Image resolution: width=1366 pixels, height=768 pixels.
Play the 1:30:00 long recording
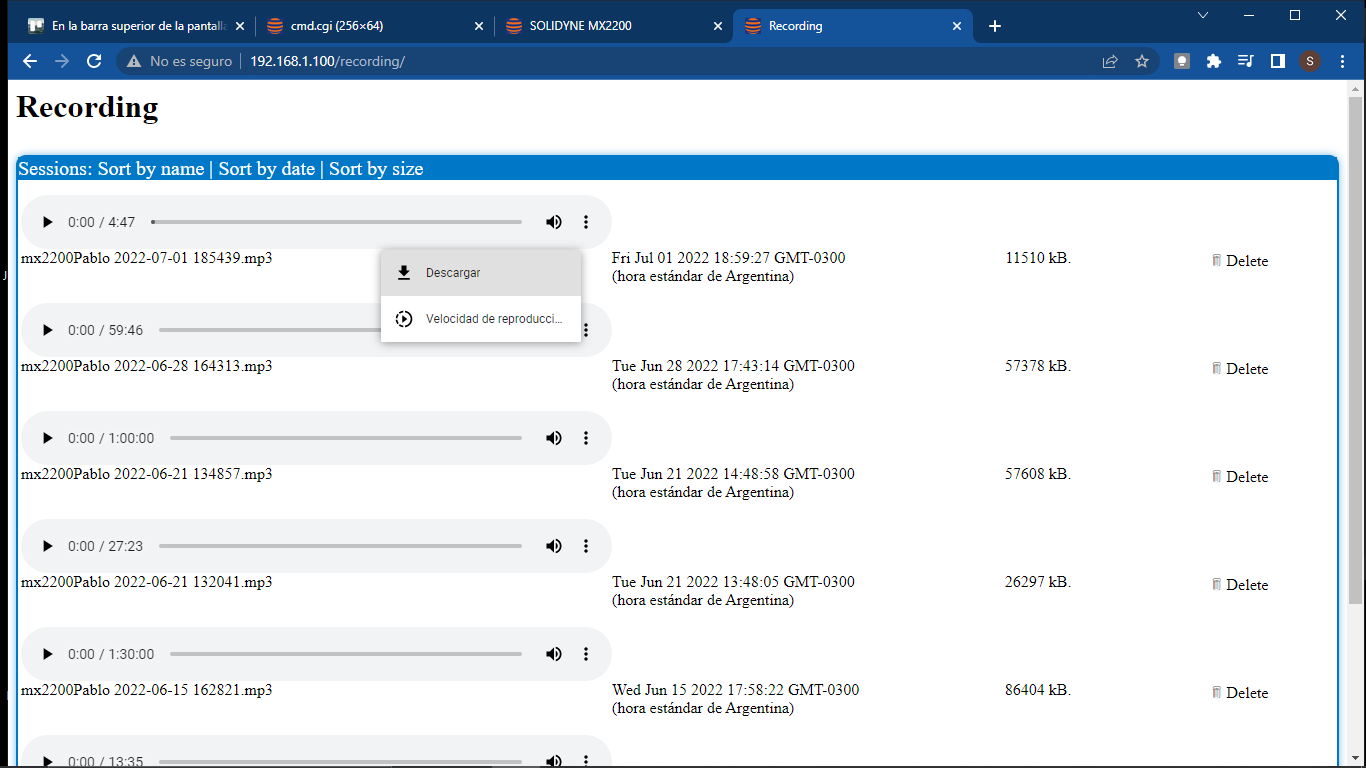point(47,654)
